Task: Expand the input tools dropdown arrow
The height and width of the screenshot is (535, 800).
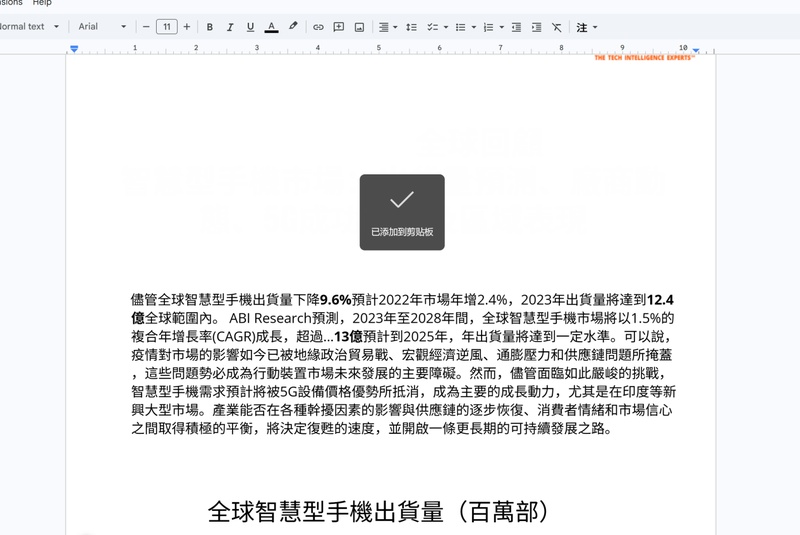Action: (x=595, y=27)
